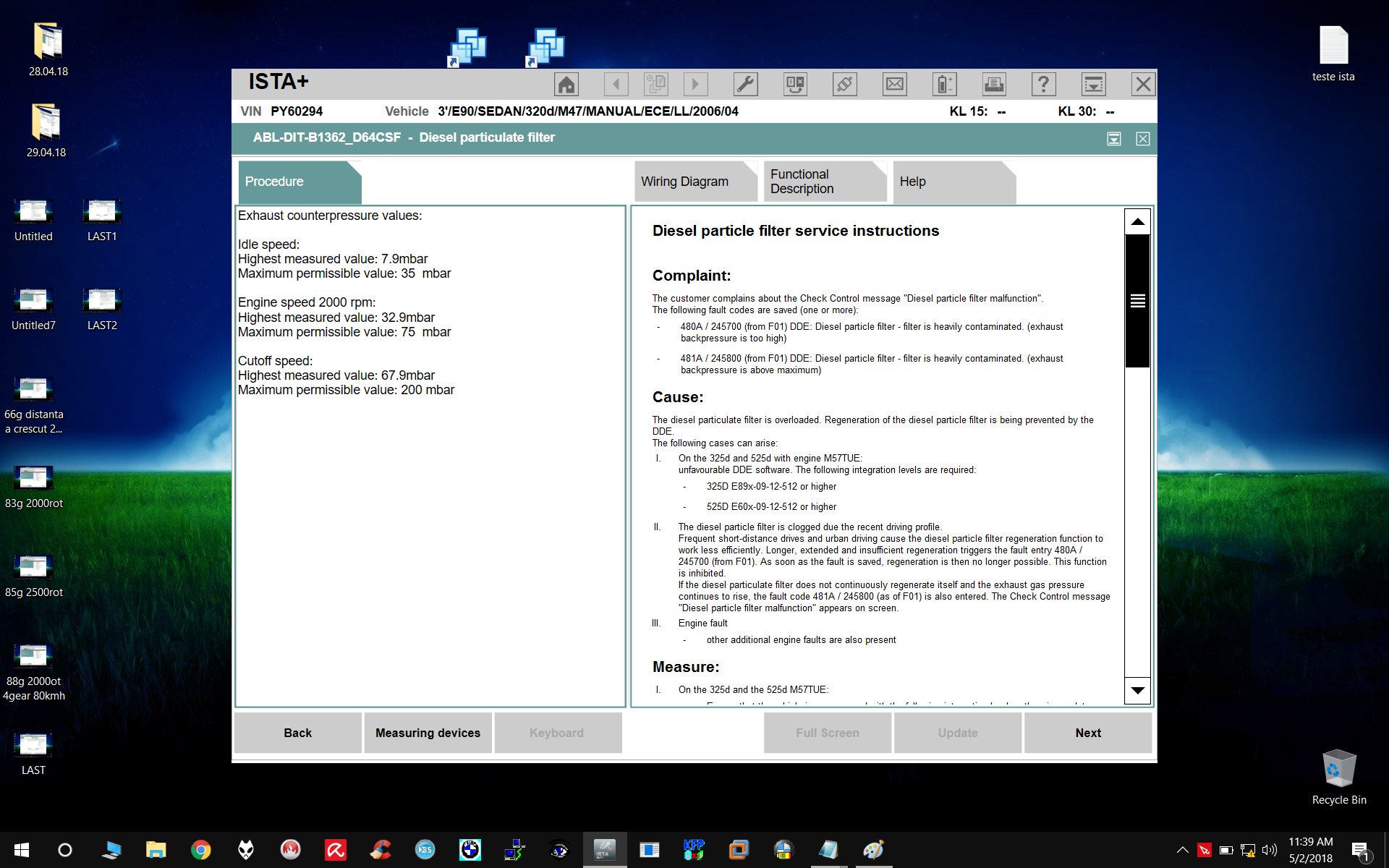The height and width of the screenshot is (868, 1389).
Task: Click the 'Exhaust counterpressure values:' text
Action: tap(330, 216)
